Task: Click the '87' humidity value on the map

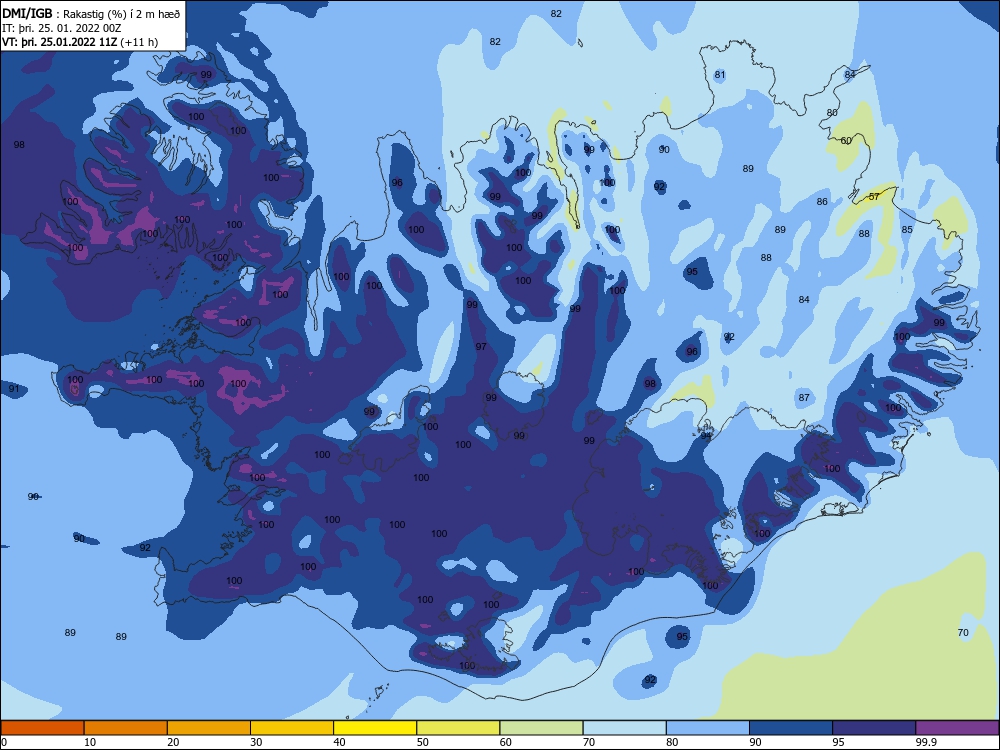Action: pyautogui.click(x=804, y=398)
